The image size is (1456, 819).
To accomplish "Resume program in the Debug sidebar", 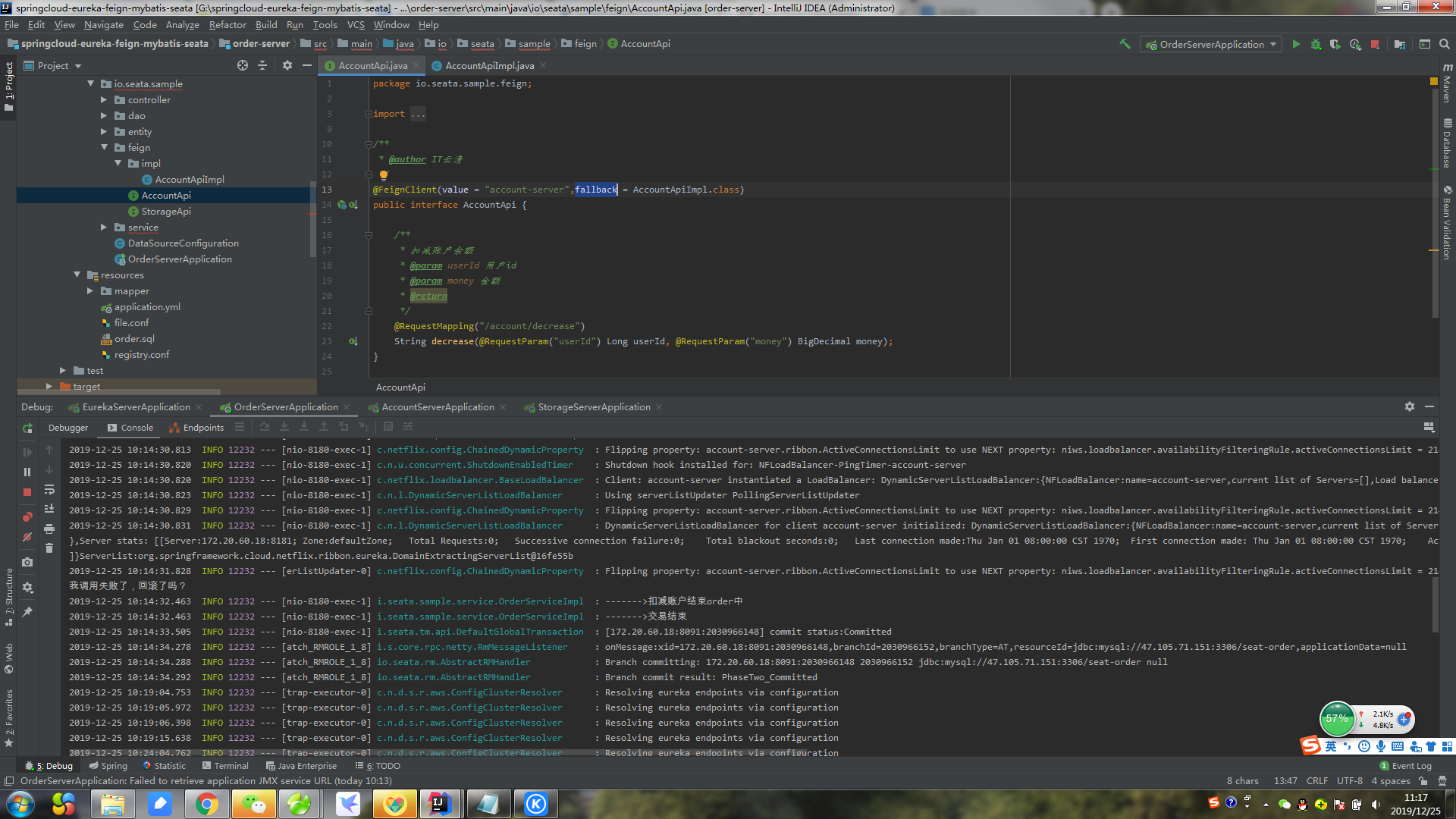I will [27, 452].
